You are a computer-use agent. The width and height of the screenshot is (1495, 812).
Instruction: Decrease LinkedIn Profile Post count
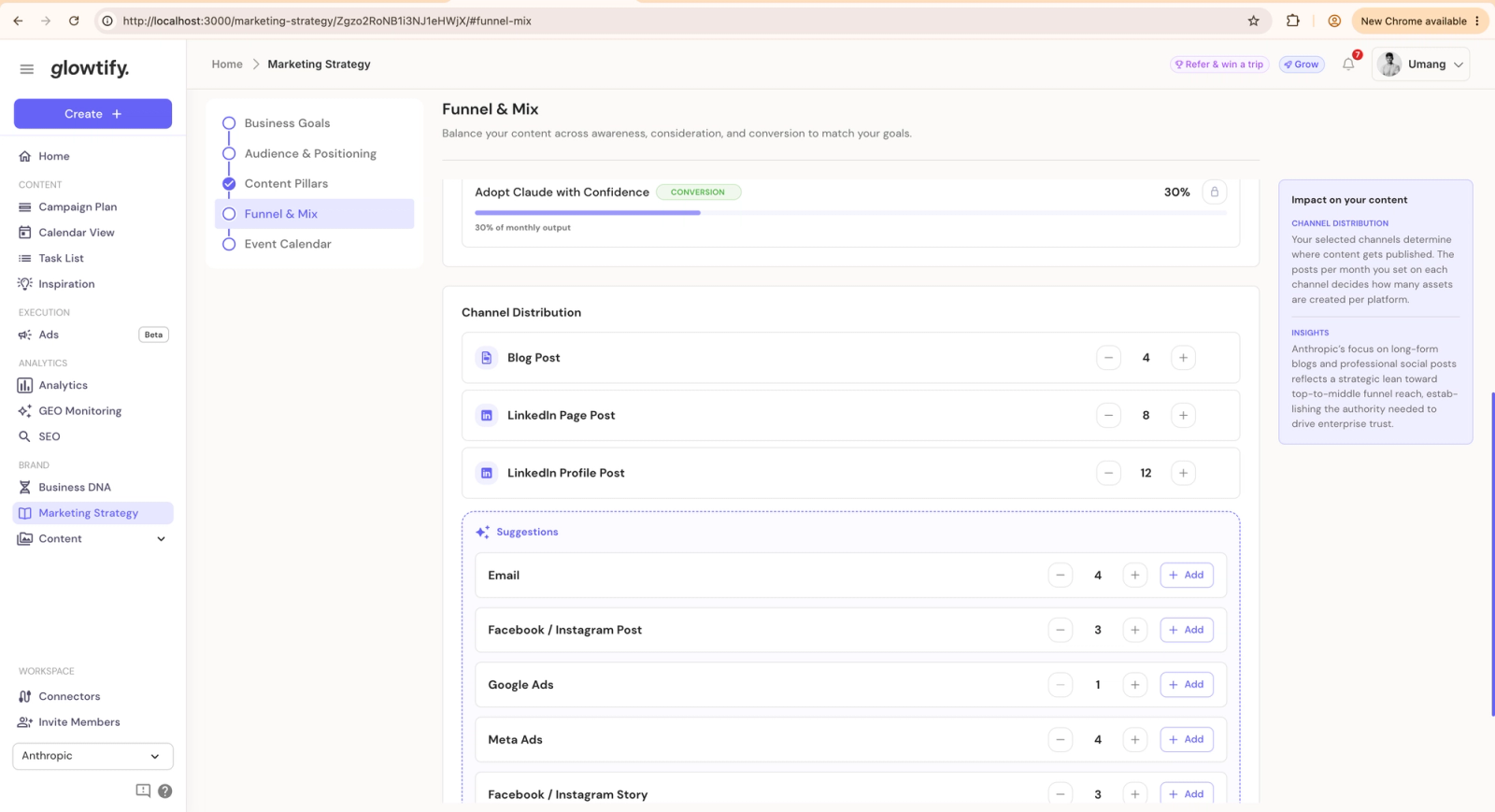[x=1108, y=474]
